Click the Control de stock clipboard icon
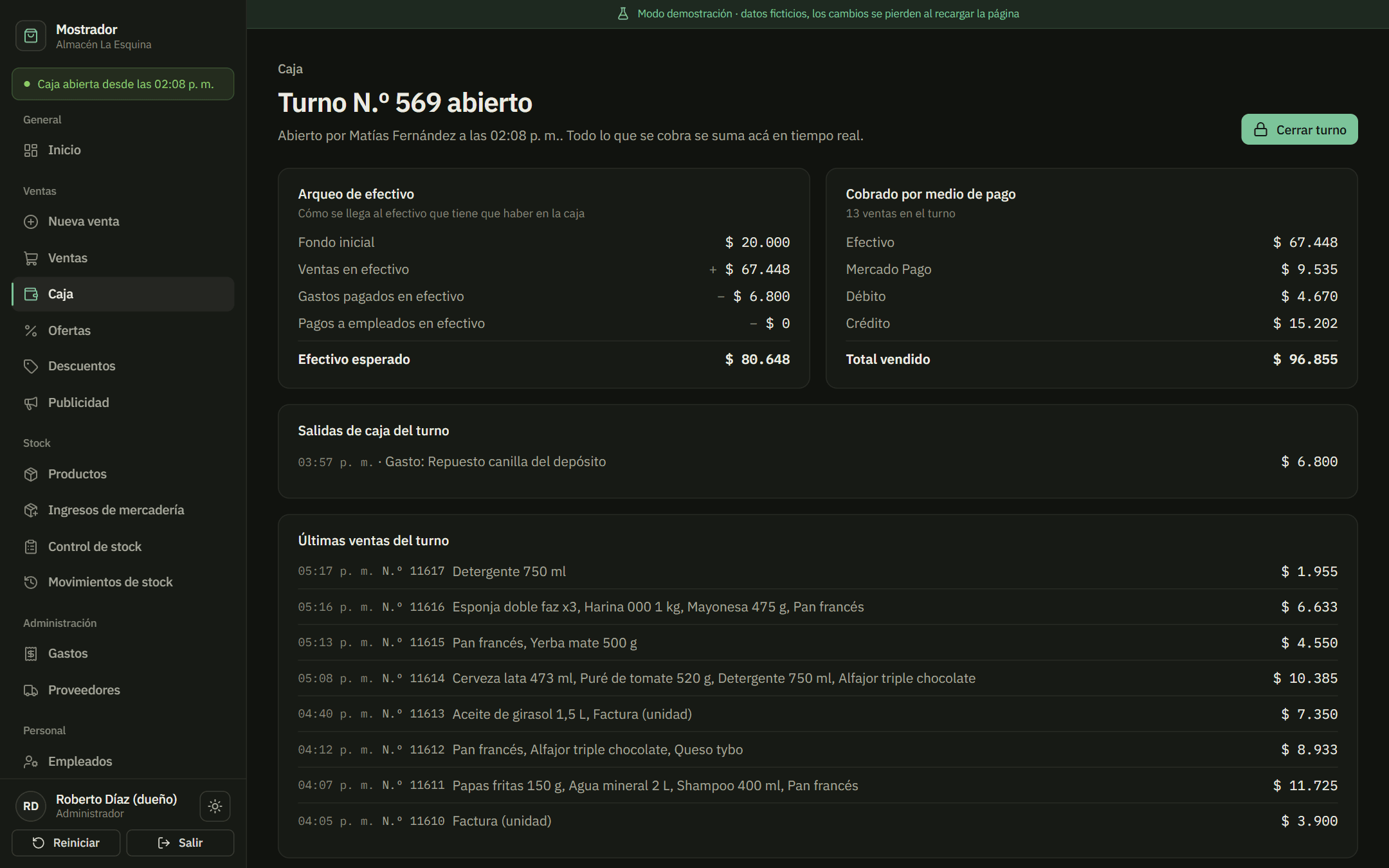This screenshot has width=1389, height=868. pos(31,547)
